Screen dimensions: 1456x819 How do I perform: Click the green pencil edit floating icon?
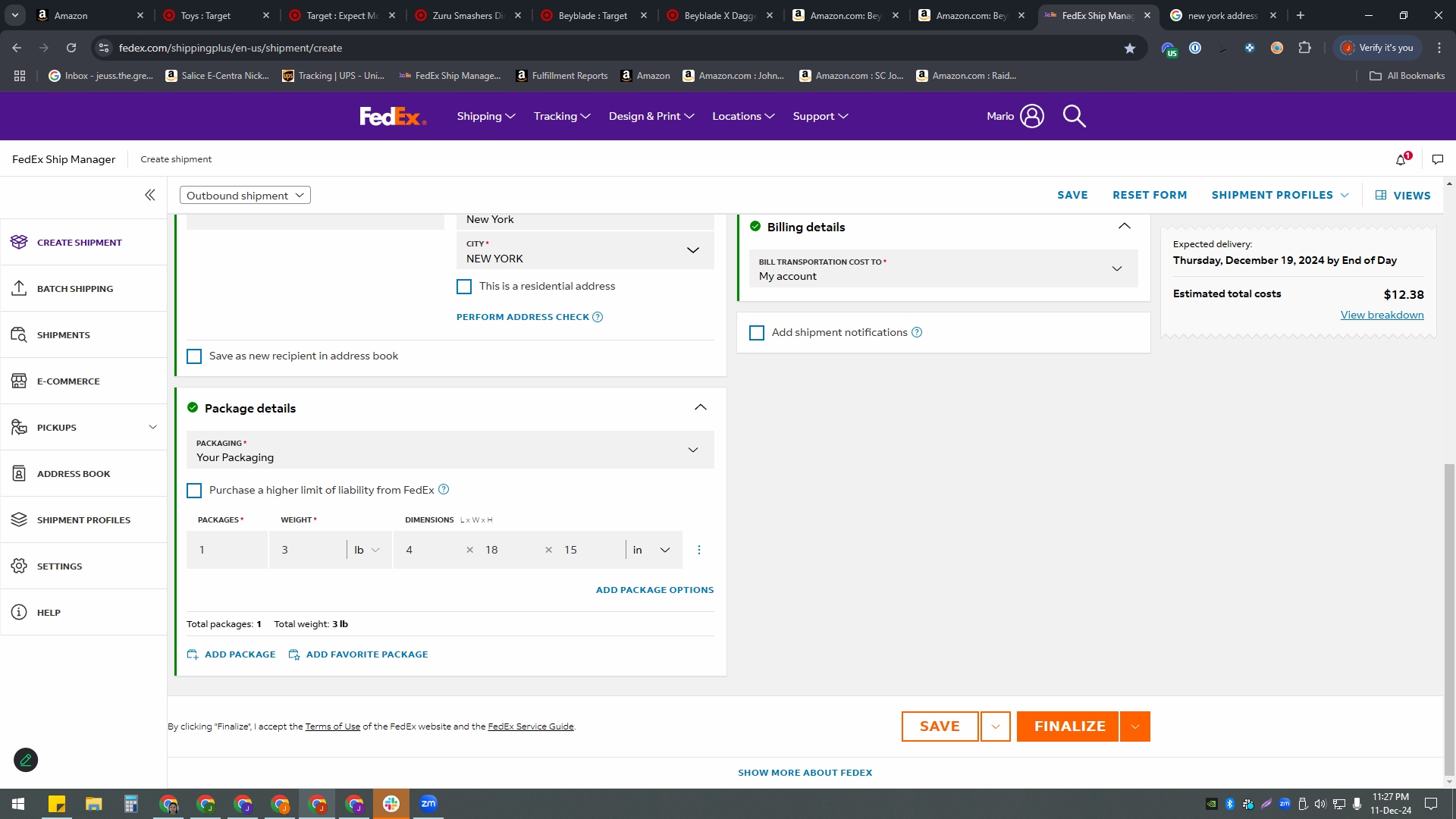point(26,760)
